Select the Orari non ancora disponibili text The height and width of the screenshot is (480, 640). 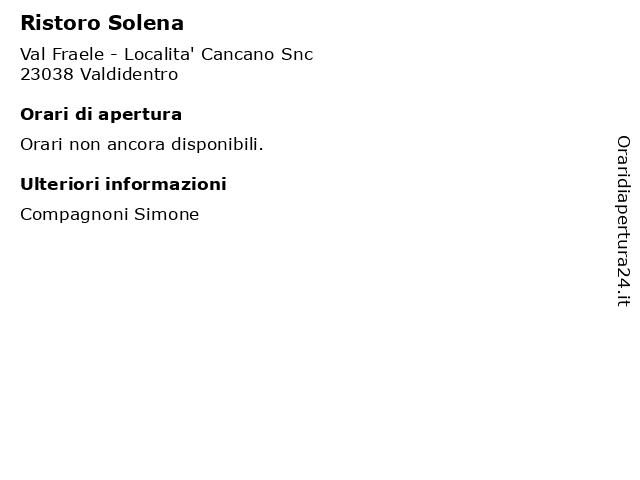click(x=142, y=144)
